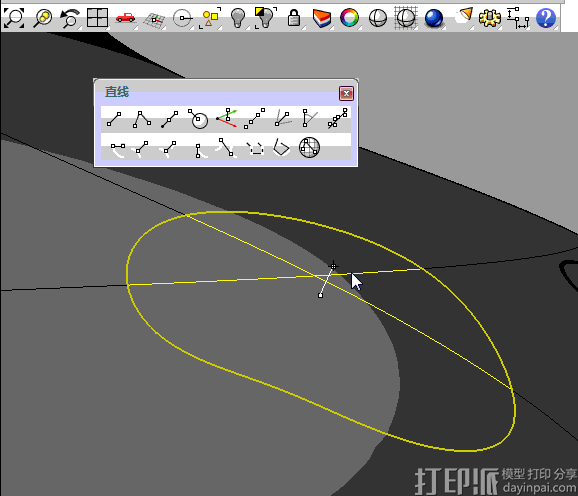The height and width of the screenshot is (496, 578).
Task: Click the red car icon
Action: 125,18
